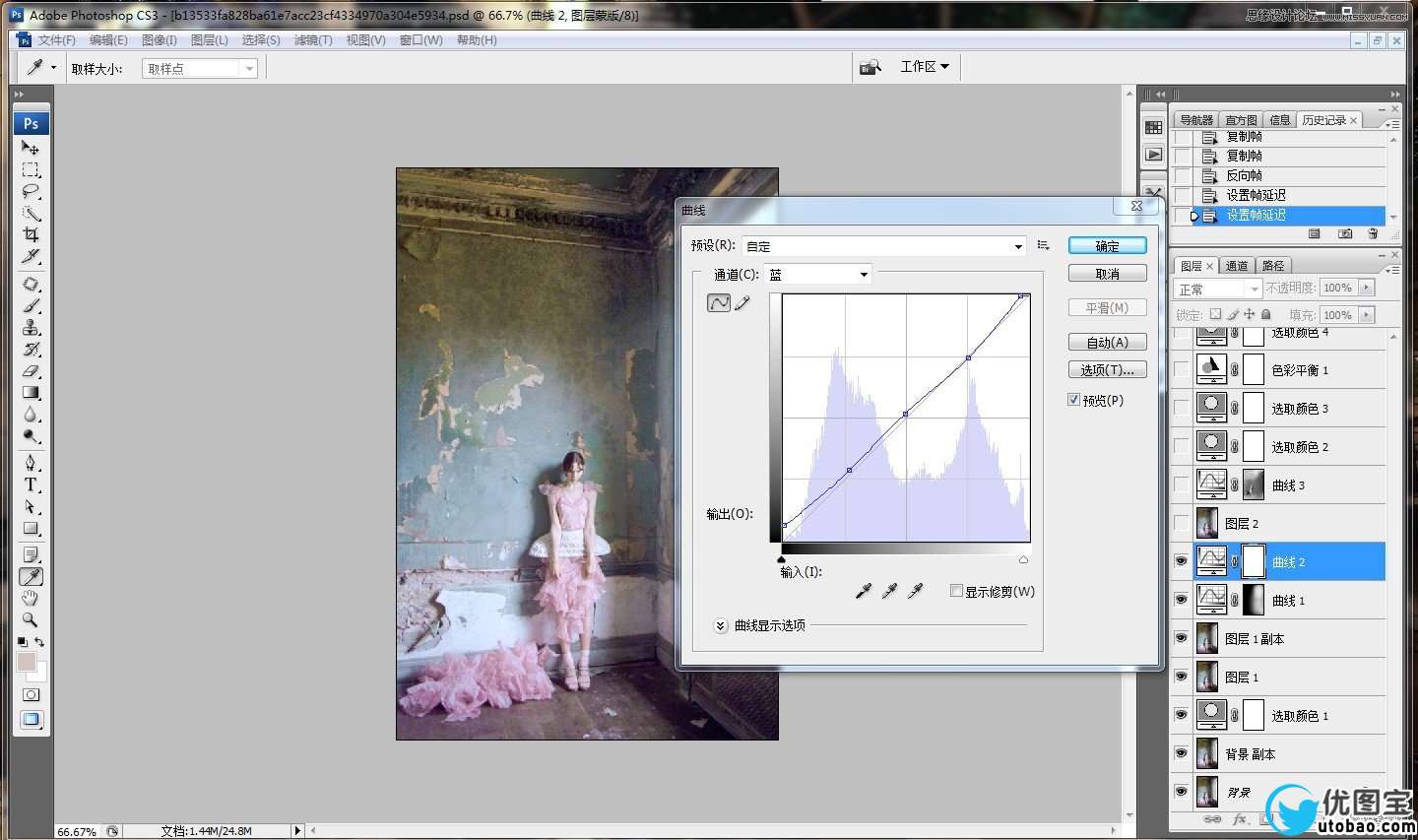Click the Auto (自动) button
1418x840 pixels.
[x=1107, y=343]
